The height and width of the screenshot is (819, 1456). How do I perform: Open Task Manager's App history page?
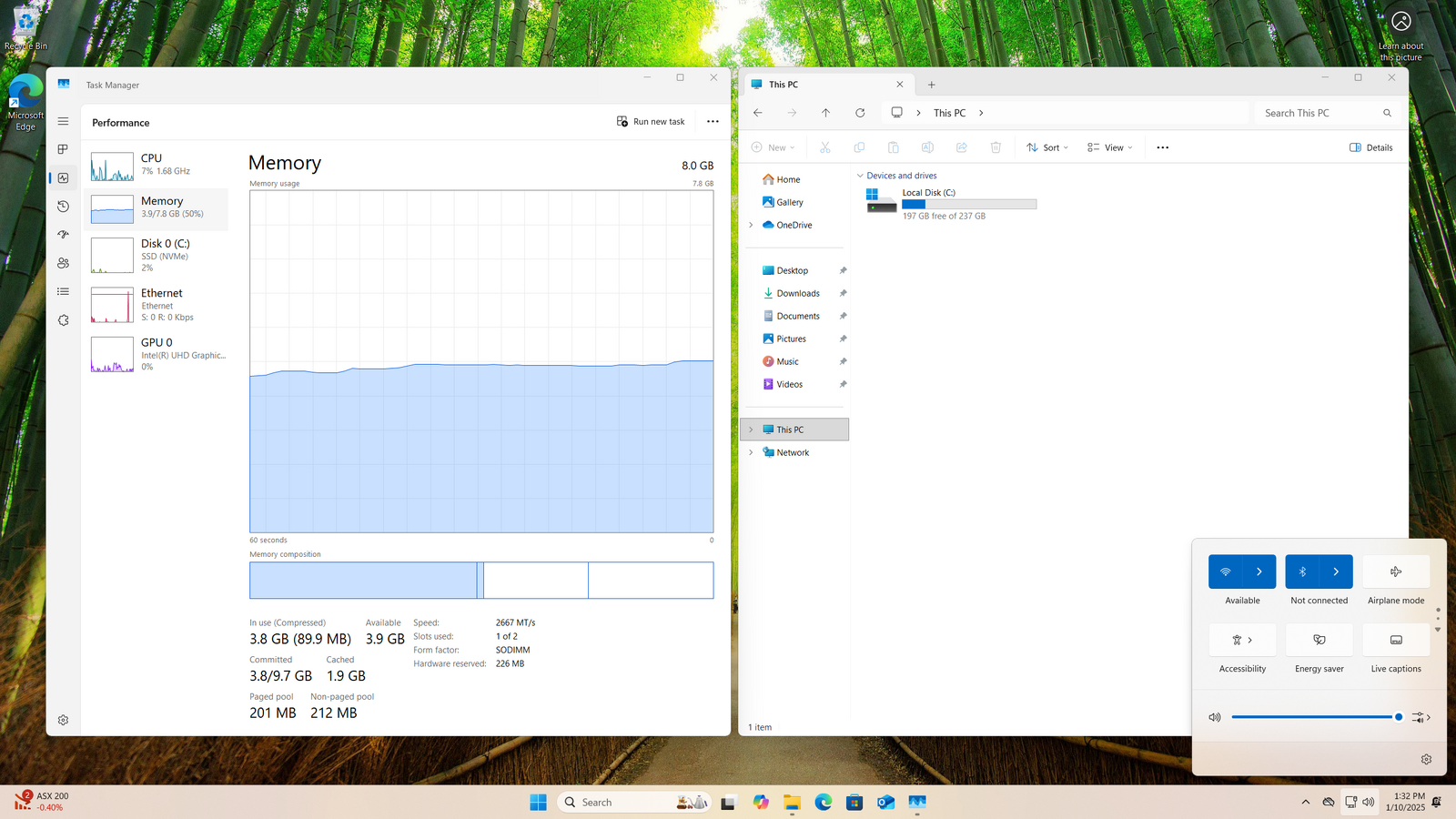coord(63,207)
